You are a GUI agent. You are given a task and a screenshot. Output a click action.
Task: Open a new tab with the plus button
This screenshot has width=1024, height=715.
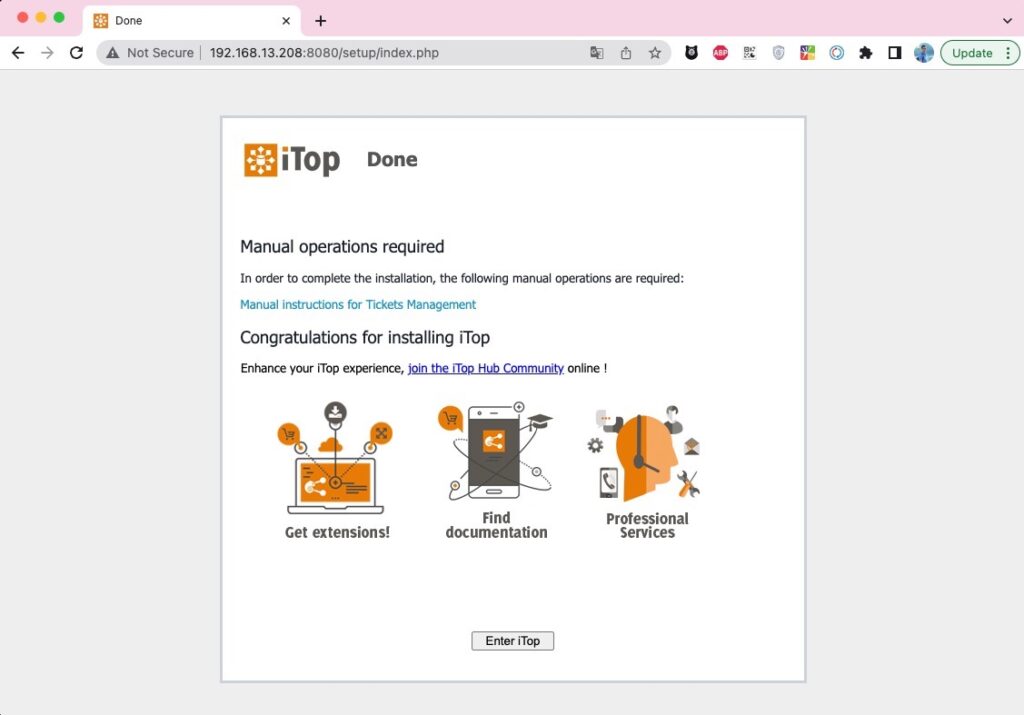click(x=320, y=21)
